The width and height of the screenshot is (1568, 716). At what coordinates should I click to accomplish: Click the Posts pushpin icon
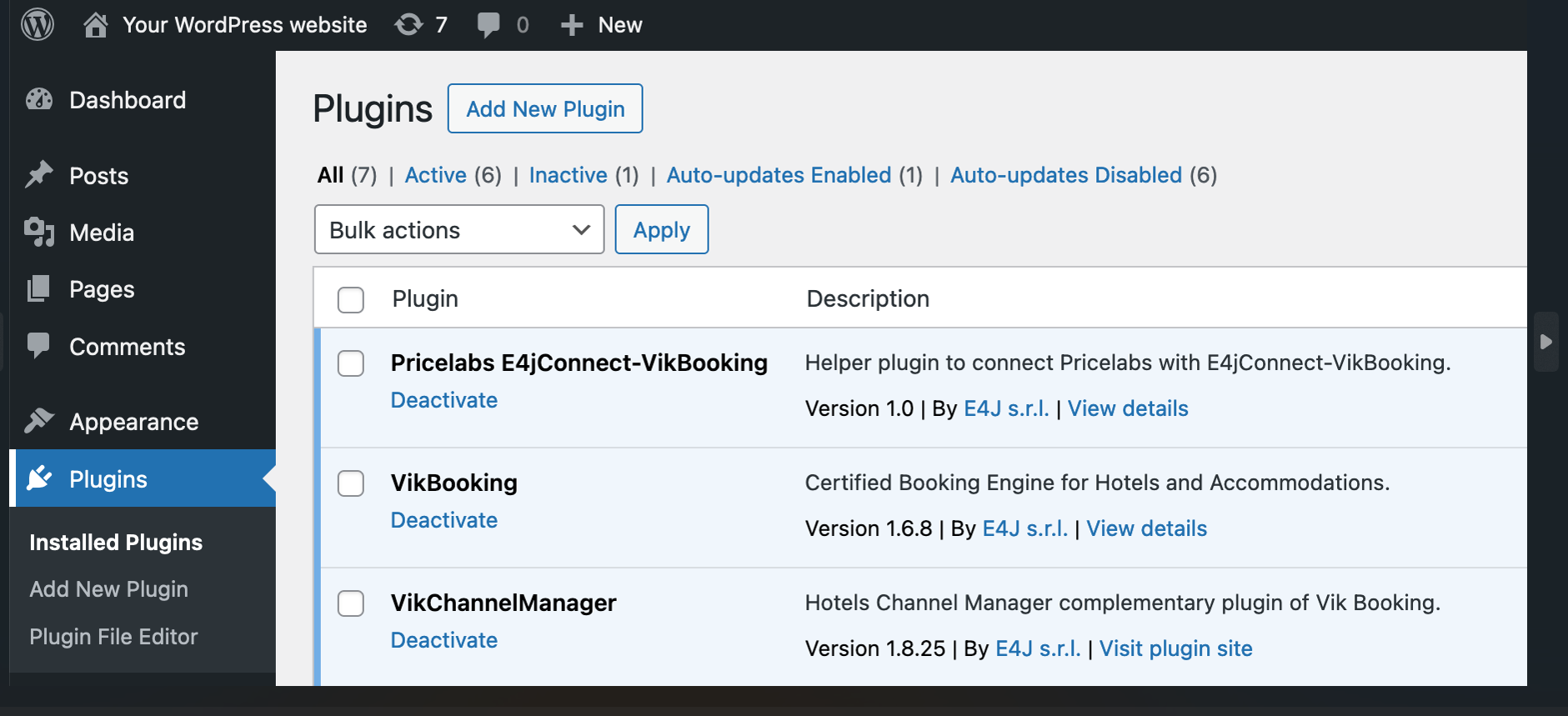click(39, 175)
